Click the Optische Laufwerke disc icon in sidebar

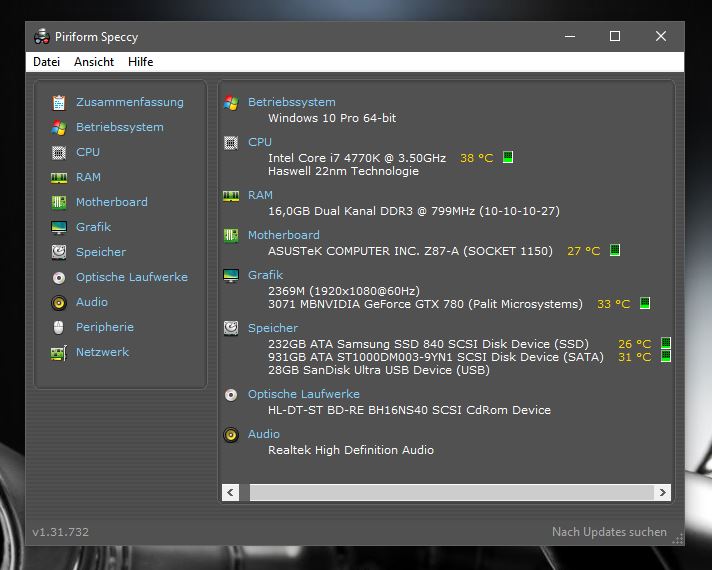(x=59, y=278)
